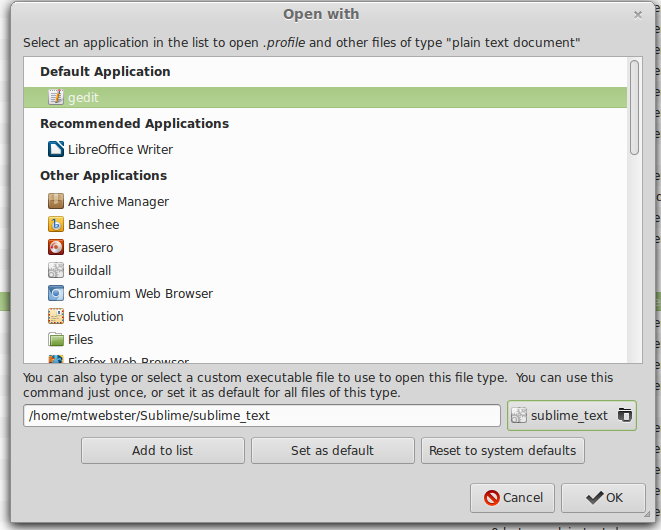Focus the custom executable path field

pos(262,416)
